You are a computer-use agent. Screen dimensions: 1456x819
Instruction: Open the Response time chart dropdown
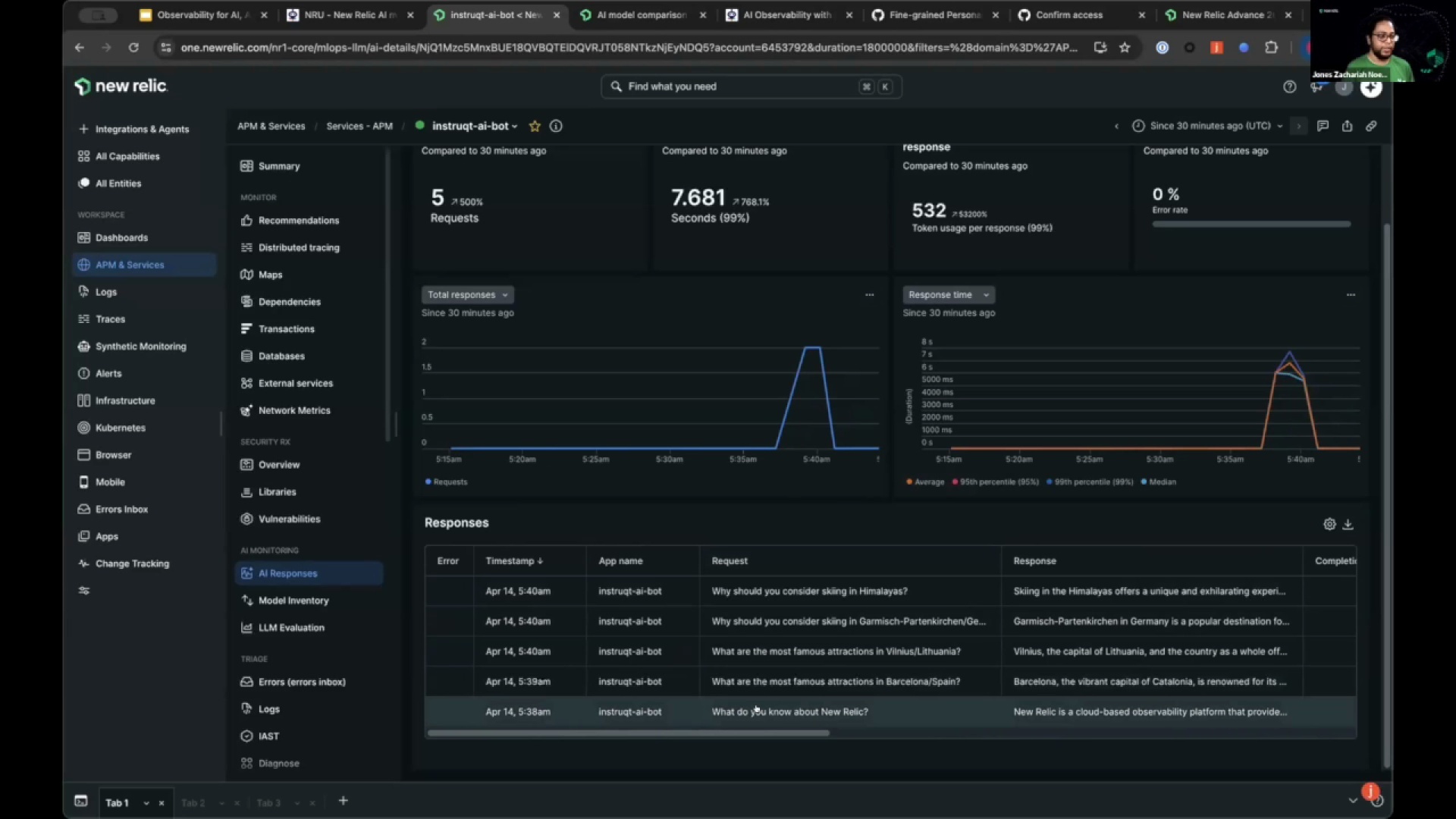(x=948, y=294)
